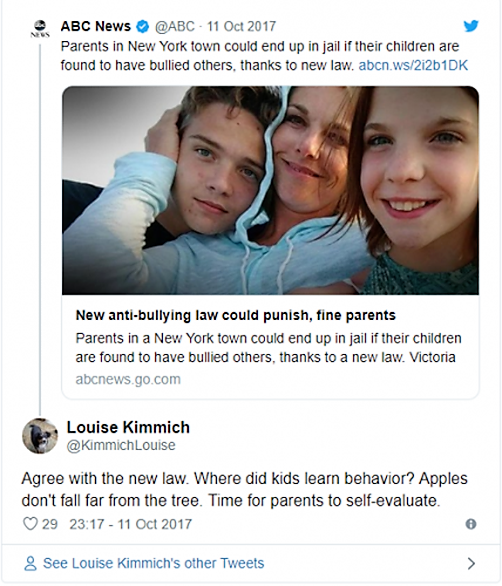Open the family photo in article card
502x586 pixels.
point(270,190)
